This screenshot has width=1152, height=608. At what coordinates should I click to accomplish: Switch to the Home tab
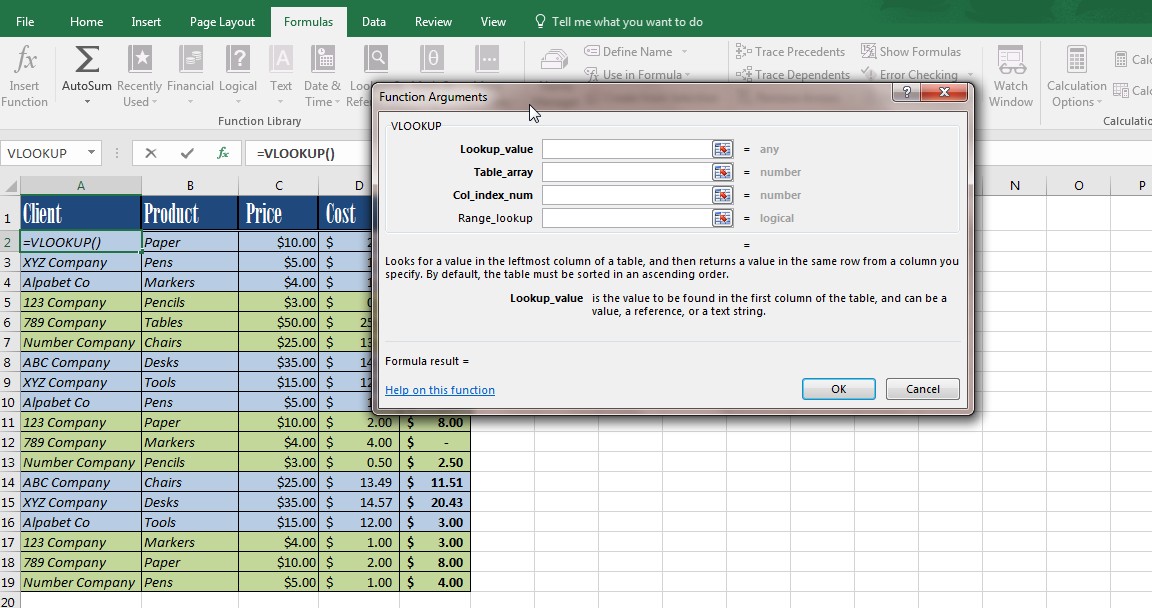[x=87, y=22]
